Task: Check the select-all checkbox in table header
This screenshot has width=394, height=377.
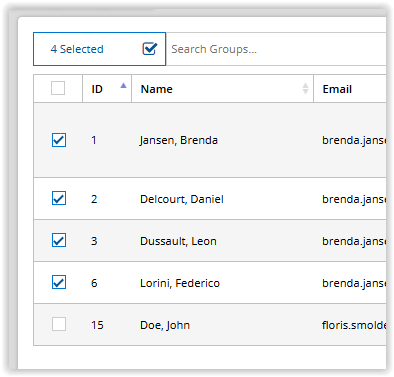Action: 58,88
